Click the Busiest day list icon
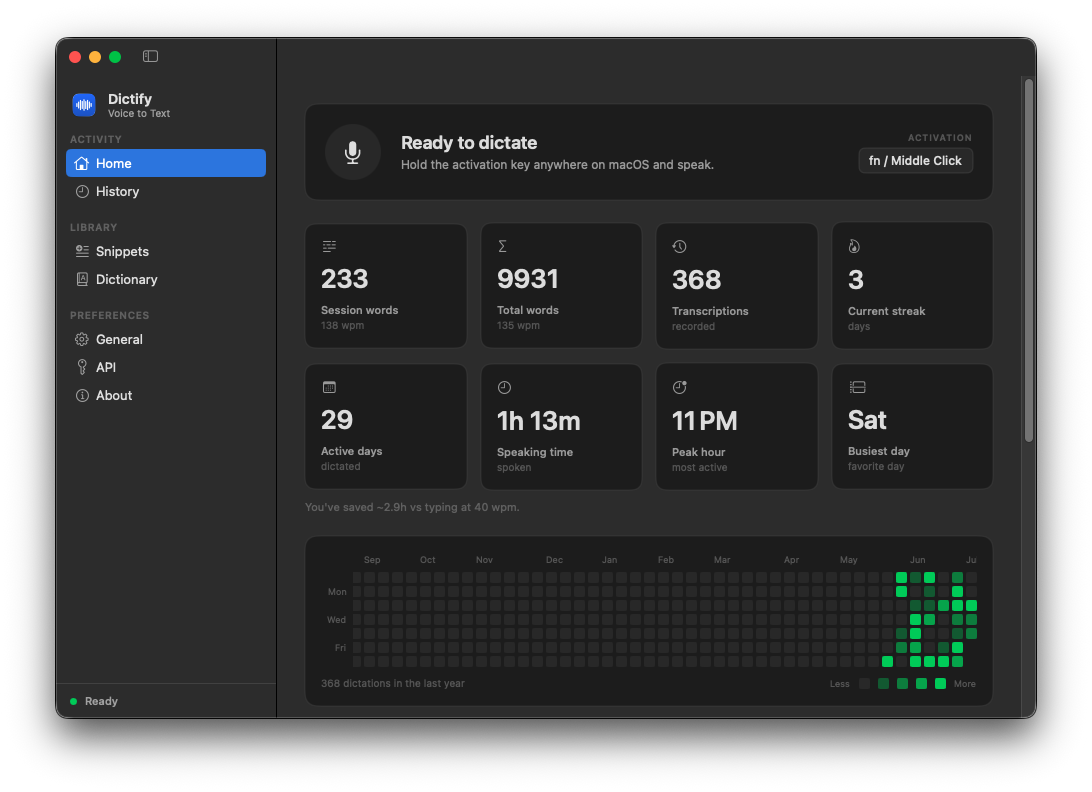Viewport: 1092px width, 792px height. coord(857,387)
